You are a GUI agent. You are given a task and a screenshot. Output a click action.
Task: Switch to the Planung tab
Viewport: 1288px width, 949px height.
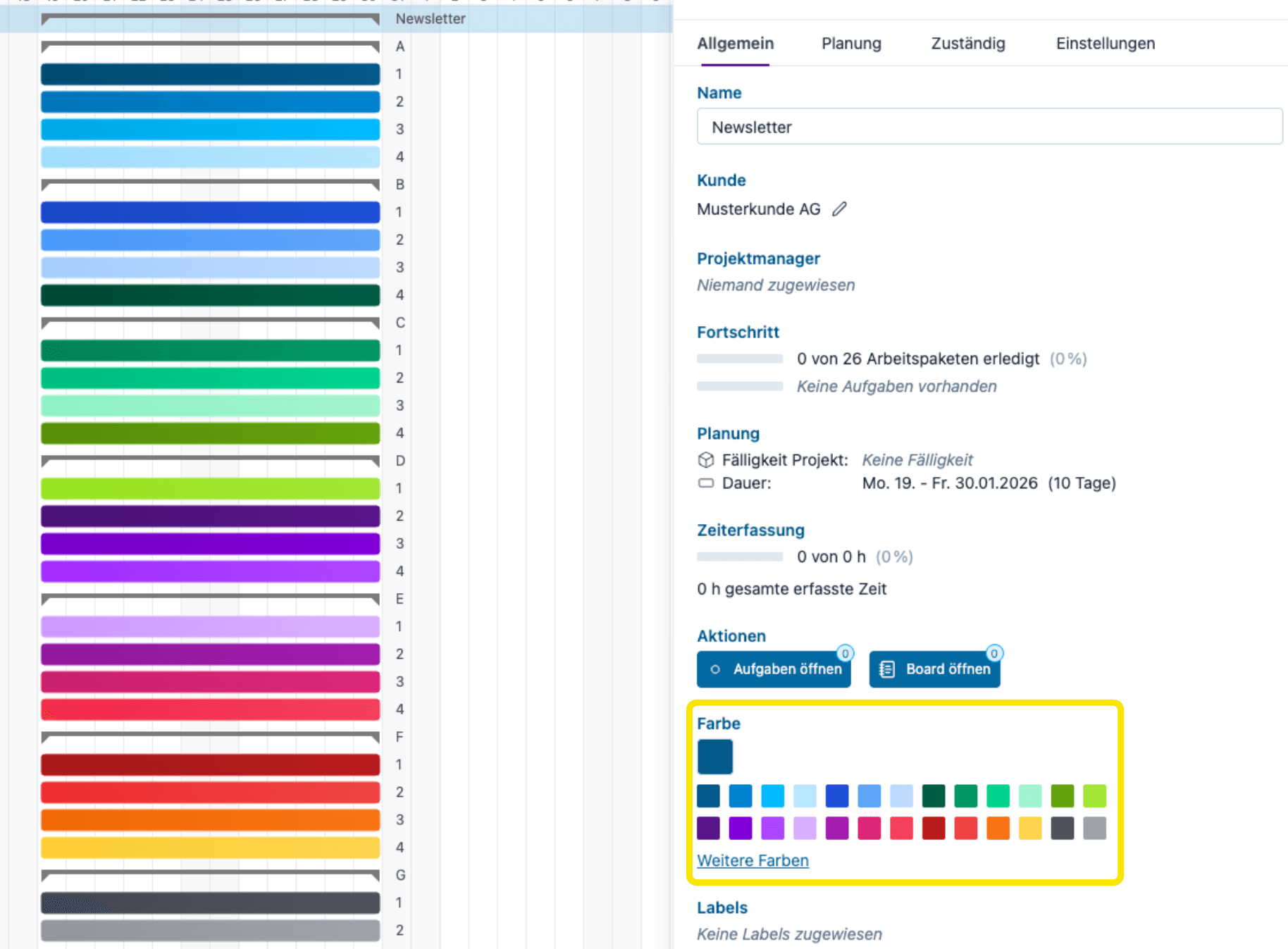tap(850, 43)
